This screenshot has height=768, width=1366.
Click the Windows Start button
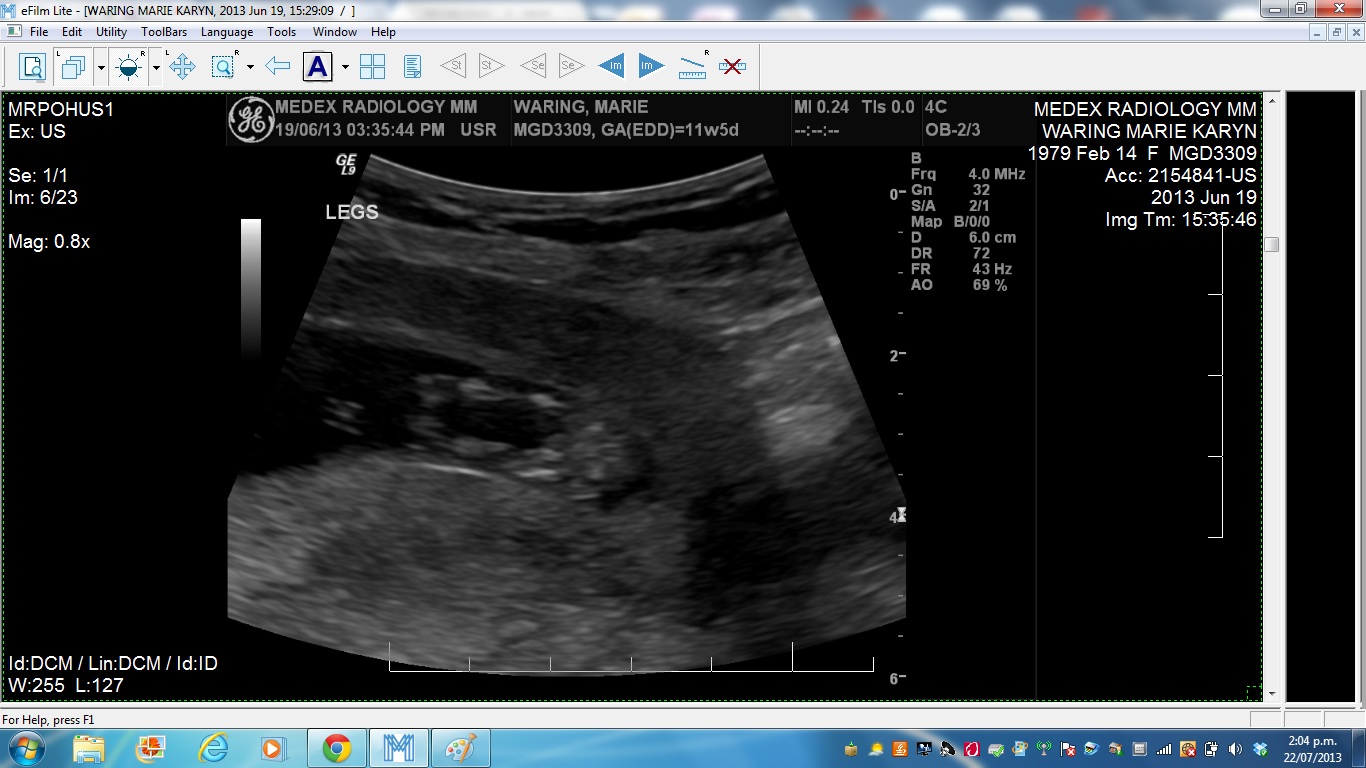point(24,748)
